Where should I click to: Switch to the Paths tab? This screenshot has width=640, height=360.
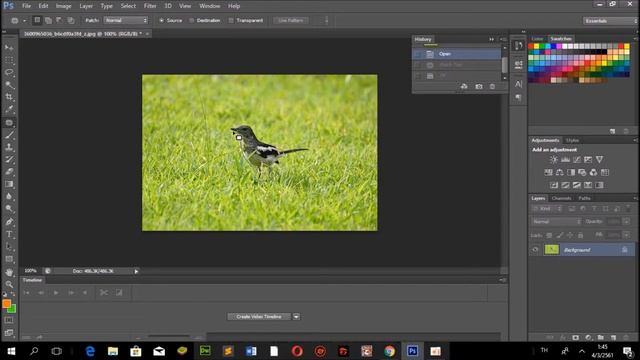584,198
